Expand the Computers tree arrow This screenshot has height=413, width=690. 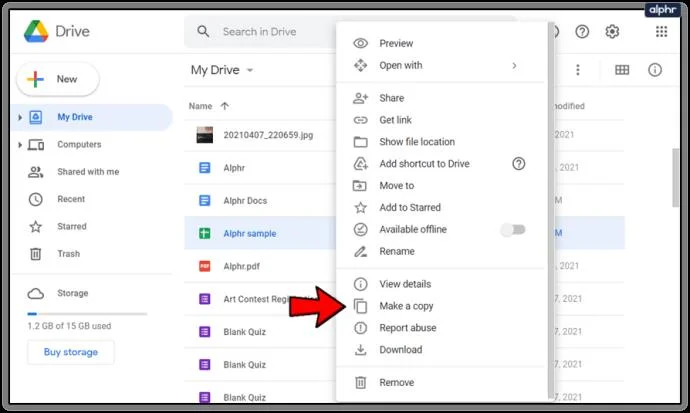[x=20, y=145]
